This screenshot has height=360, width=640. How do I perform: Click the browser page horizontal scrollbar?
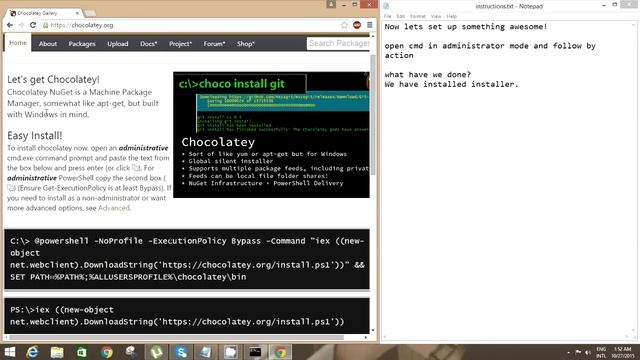177,338
